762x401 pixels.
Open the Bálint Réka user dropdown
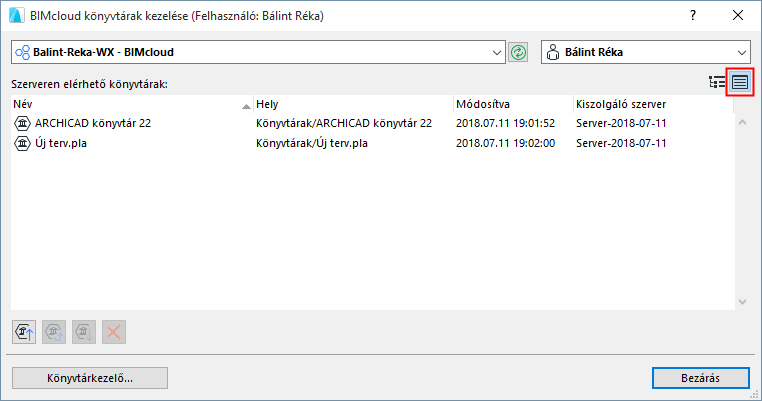coord(646,52)
